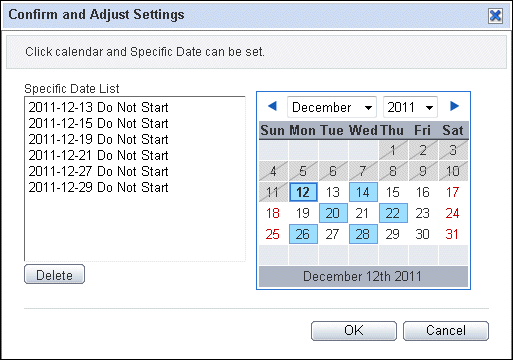Select 2011-12-21 Do Not Start entry
This screenshot has width=513, height=360.
click(99, 155)
